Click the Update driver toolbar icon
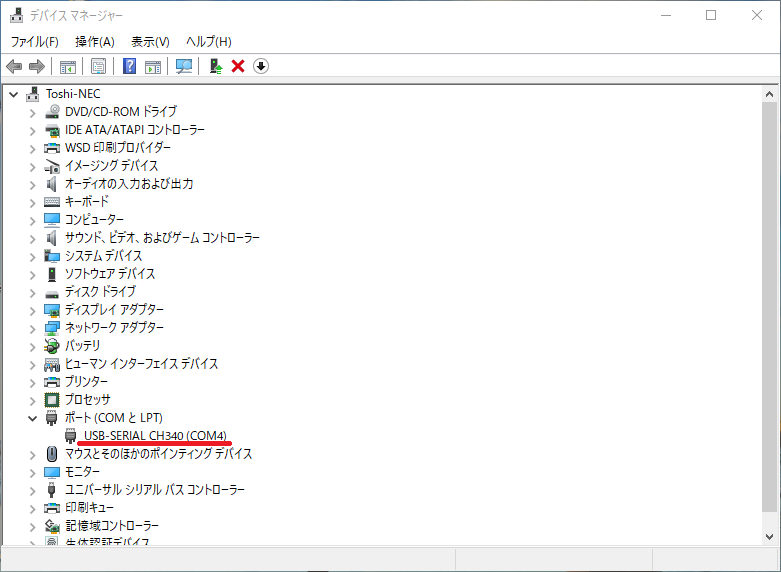 coord(216,66)
